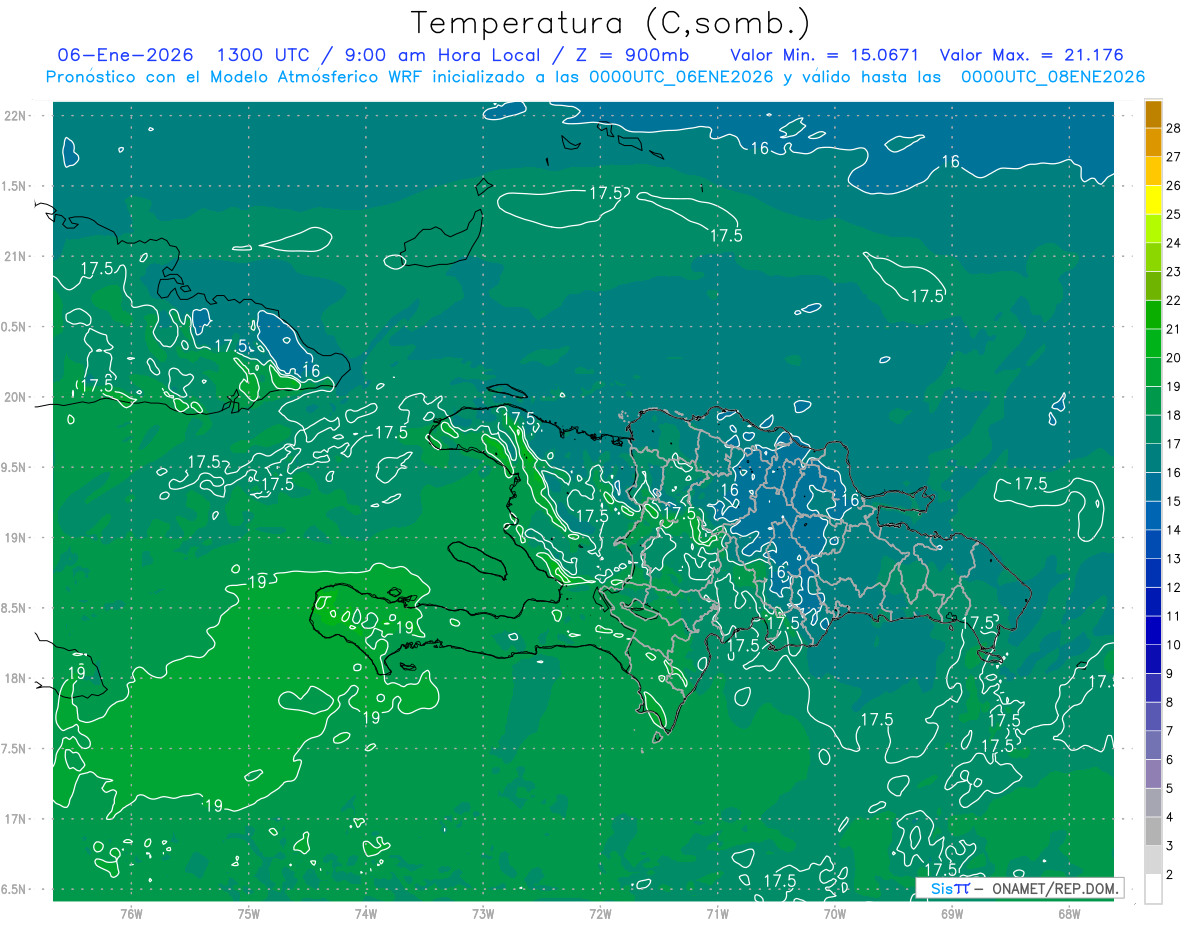The height and width of the screenshot is (927, 1200).
Task: Click the "72W" longitude axis label
Action: coord(600,914)
